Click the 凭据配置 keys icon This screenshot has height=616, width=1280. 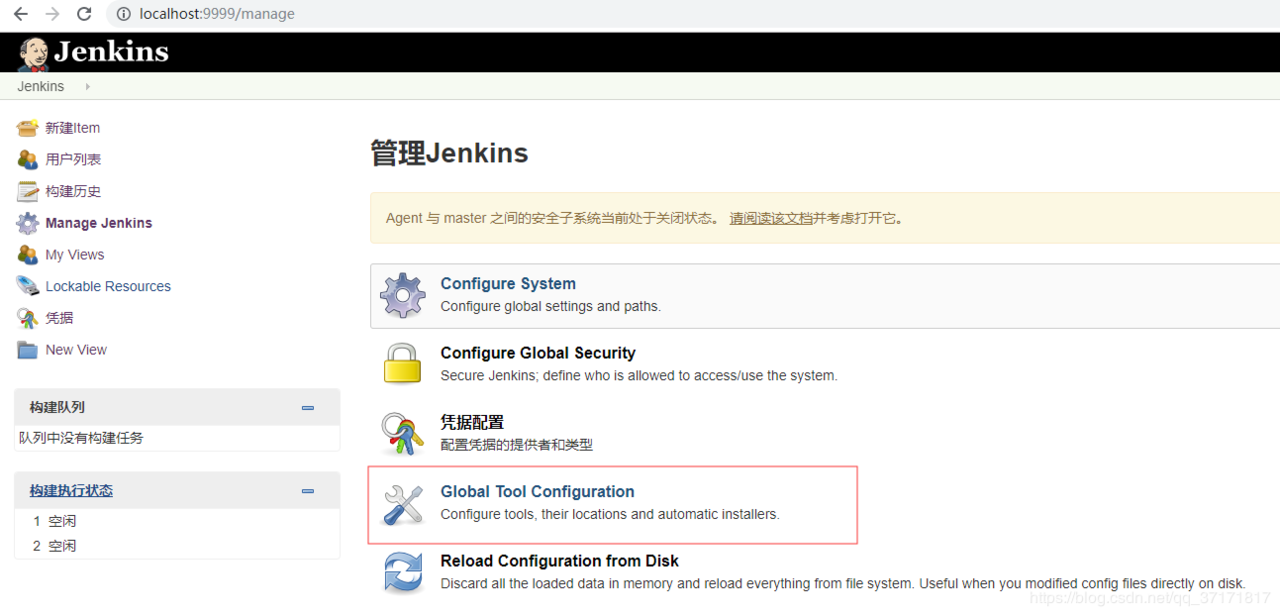tap(403, 433)
